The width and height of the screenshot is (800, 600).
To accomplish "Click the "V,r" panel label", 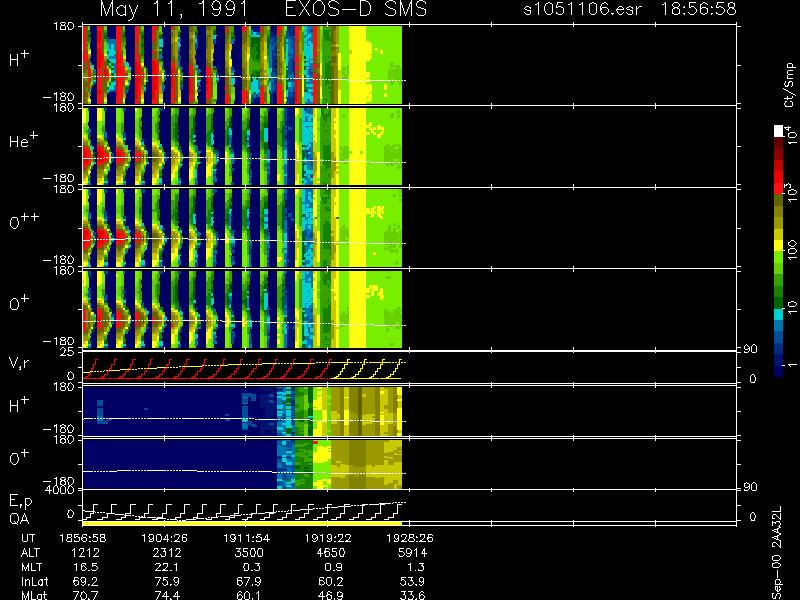I will (x=20, y=363).
